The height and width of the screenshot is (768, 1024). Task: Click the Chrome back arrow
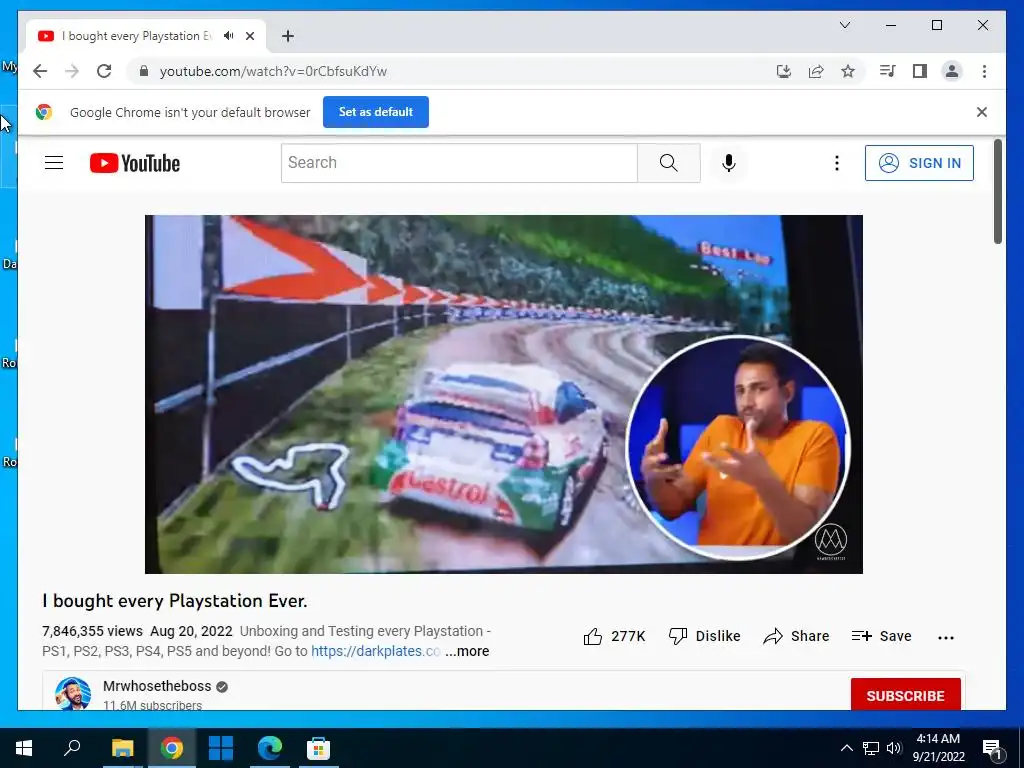coord(40,71)
